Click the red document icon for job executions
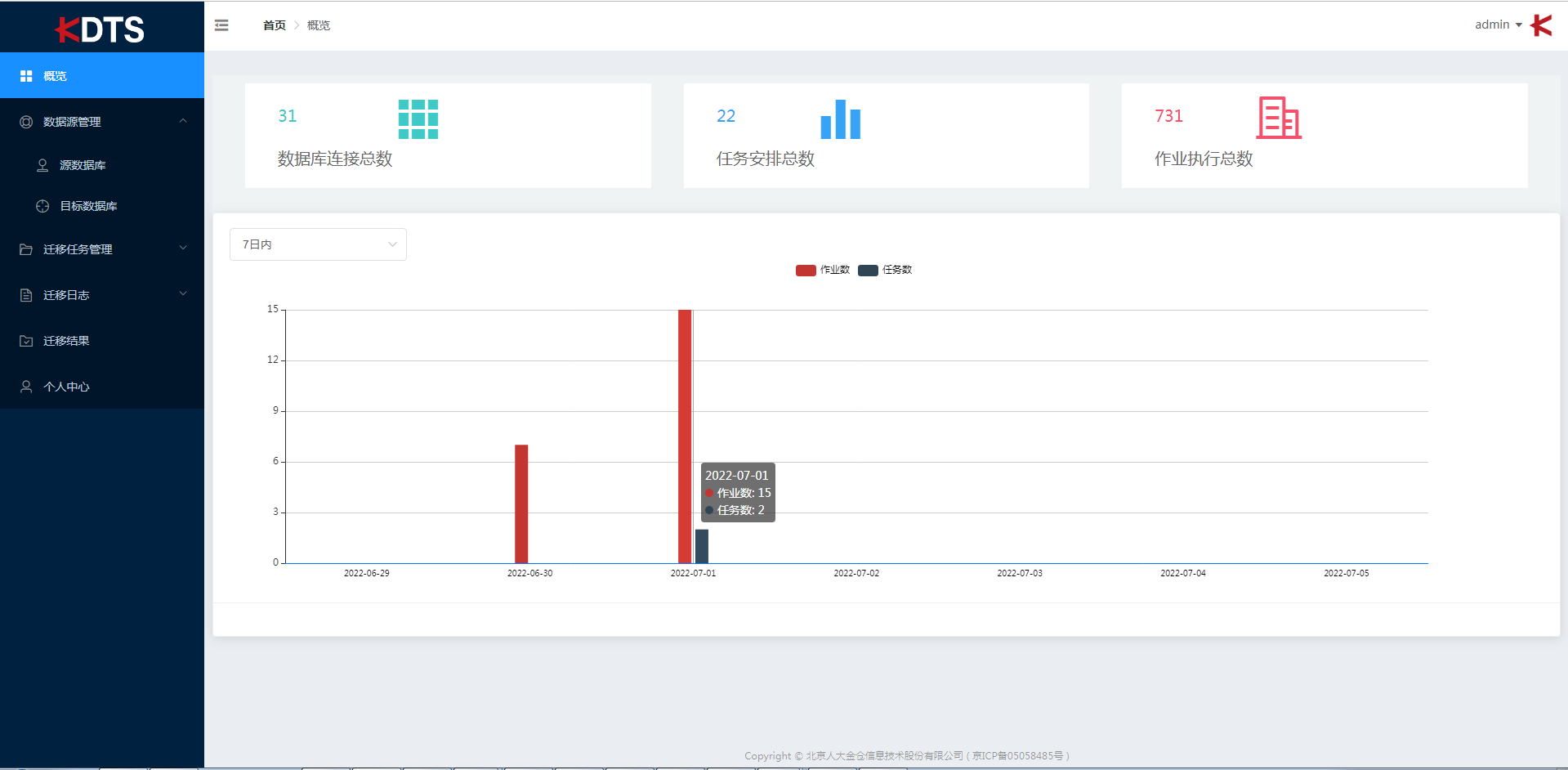 [1278, 119]
